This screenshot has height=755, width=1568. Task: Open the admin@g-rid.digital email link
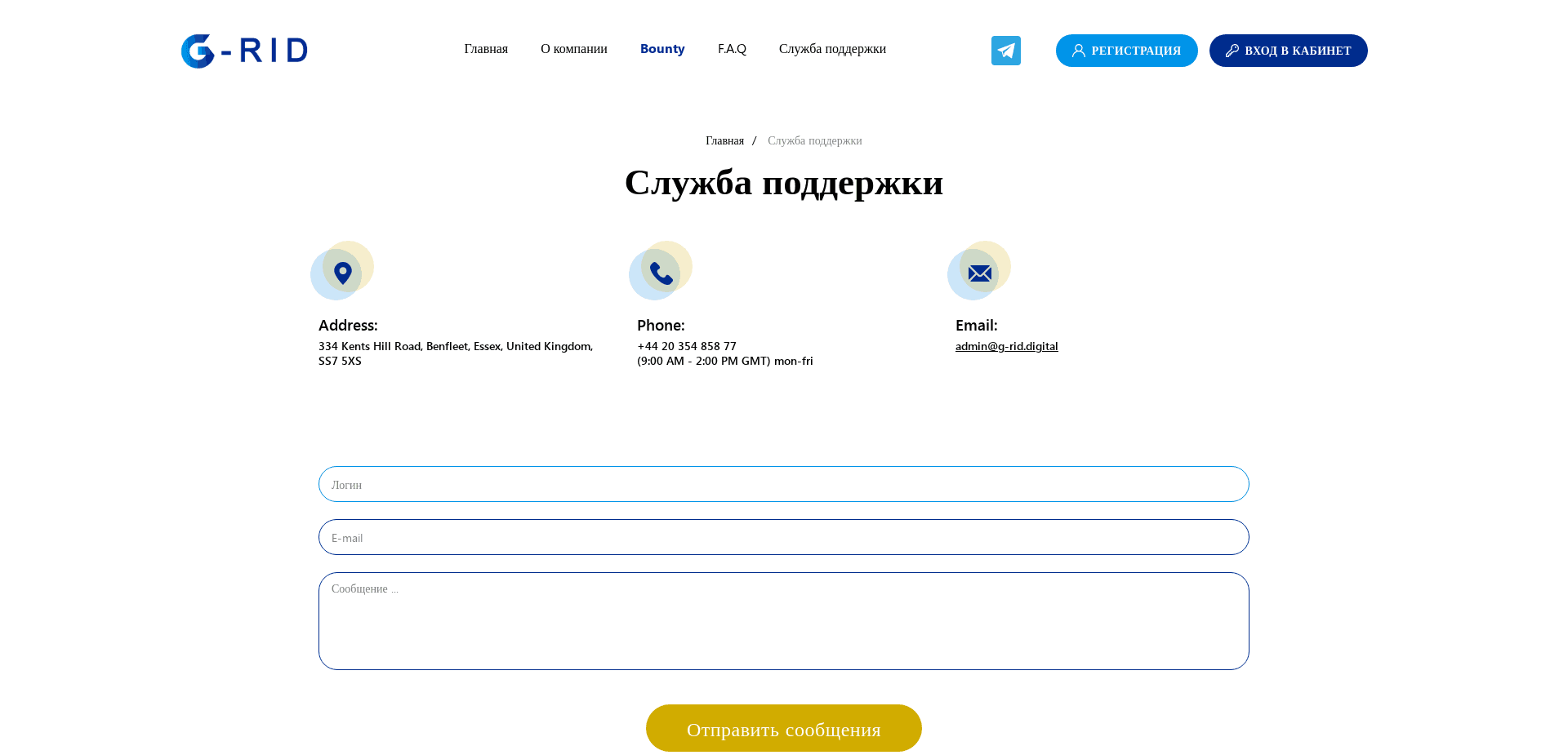pos(1006,345)
